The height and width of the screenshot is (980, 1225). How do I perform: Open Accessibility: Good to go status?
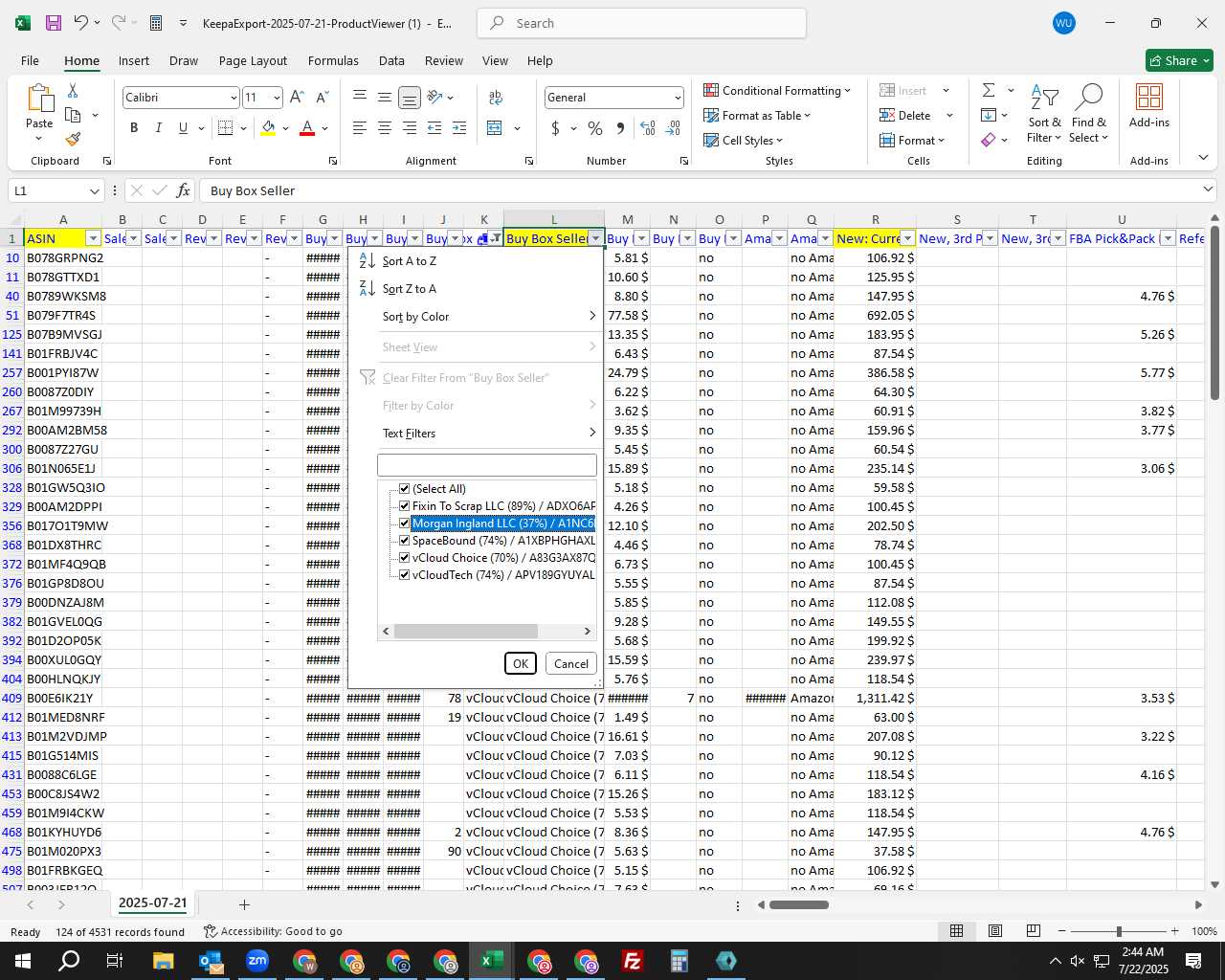pyautogui.click(x=273, y=931)
